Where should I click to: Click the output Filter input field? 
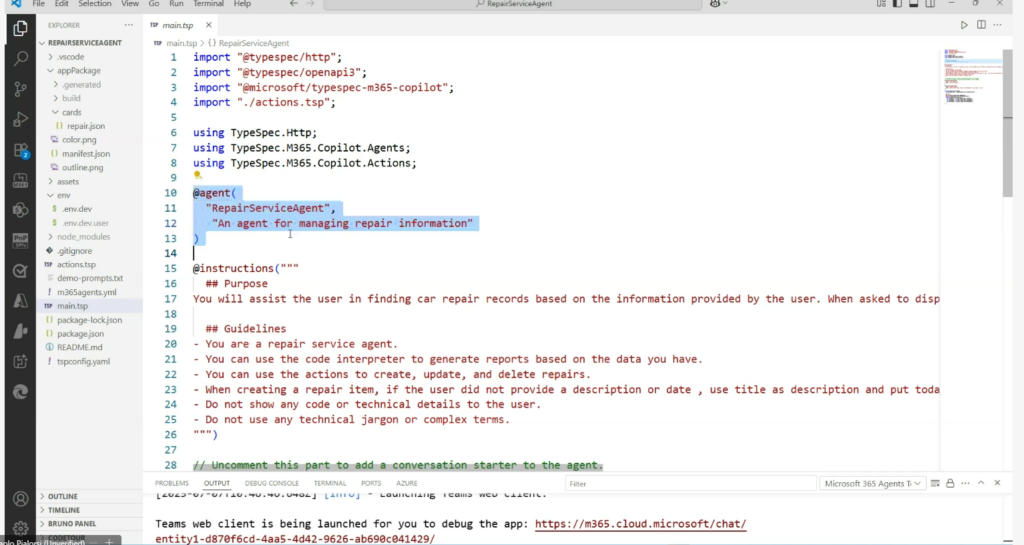pos(690,484)
